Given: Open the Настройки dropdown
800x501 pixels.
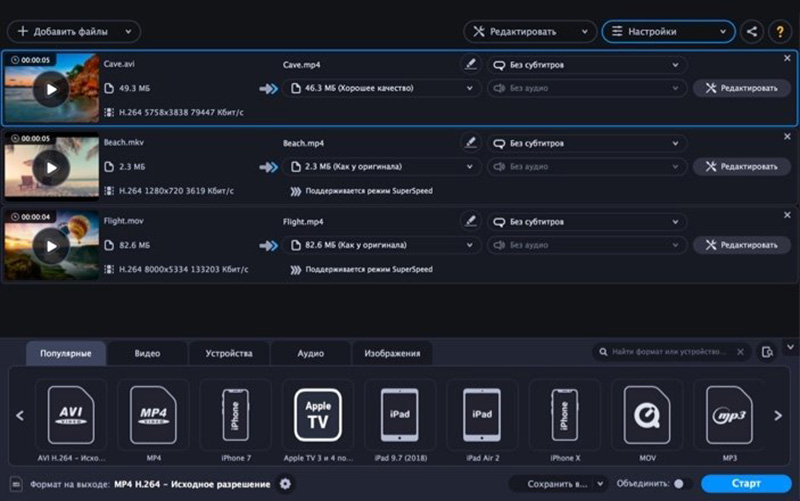Looking at the screenshot, I should point(668,32).
